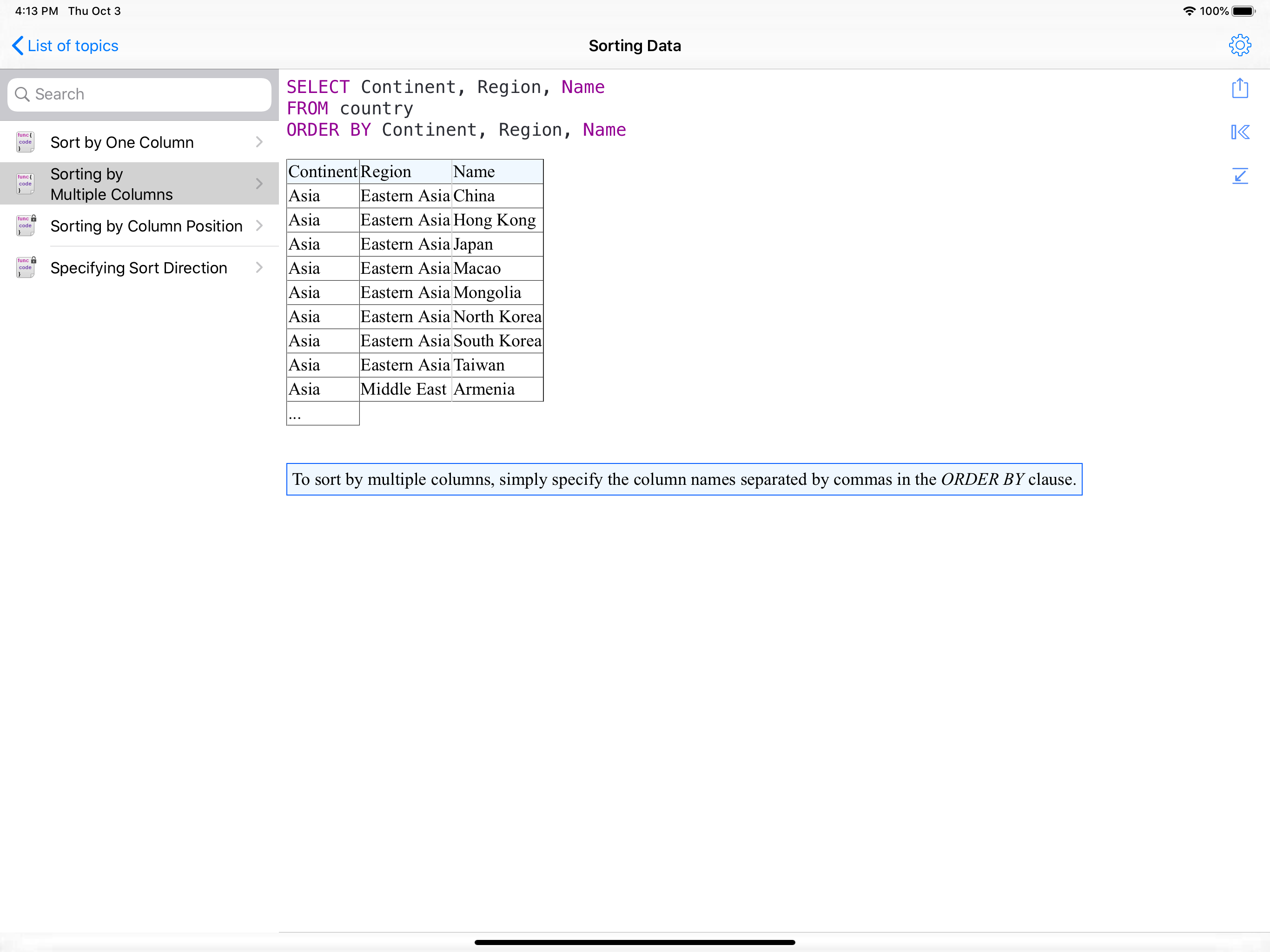Click the Sorting by Multiple Columns code icon
This screenshot has height=952, width=1270.
(x=25, y=184)
